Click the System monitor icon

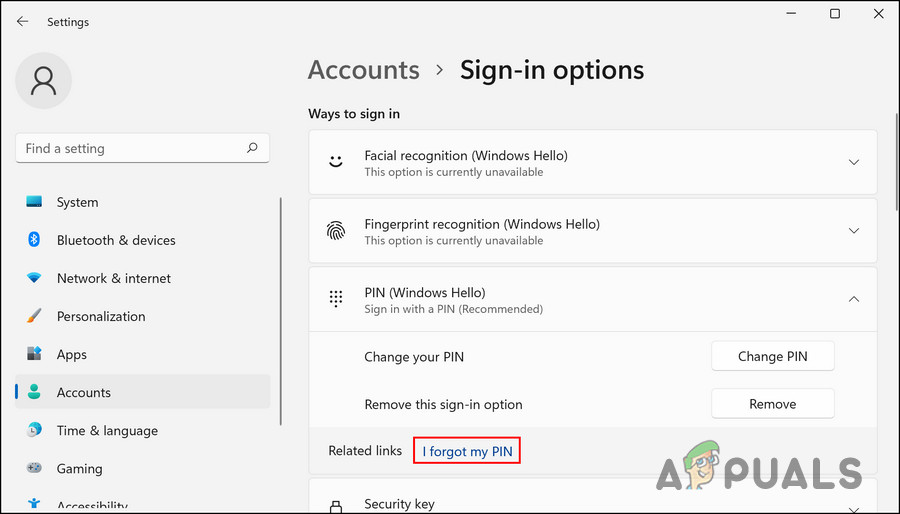(x=34, y=202)
